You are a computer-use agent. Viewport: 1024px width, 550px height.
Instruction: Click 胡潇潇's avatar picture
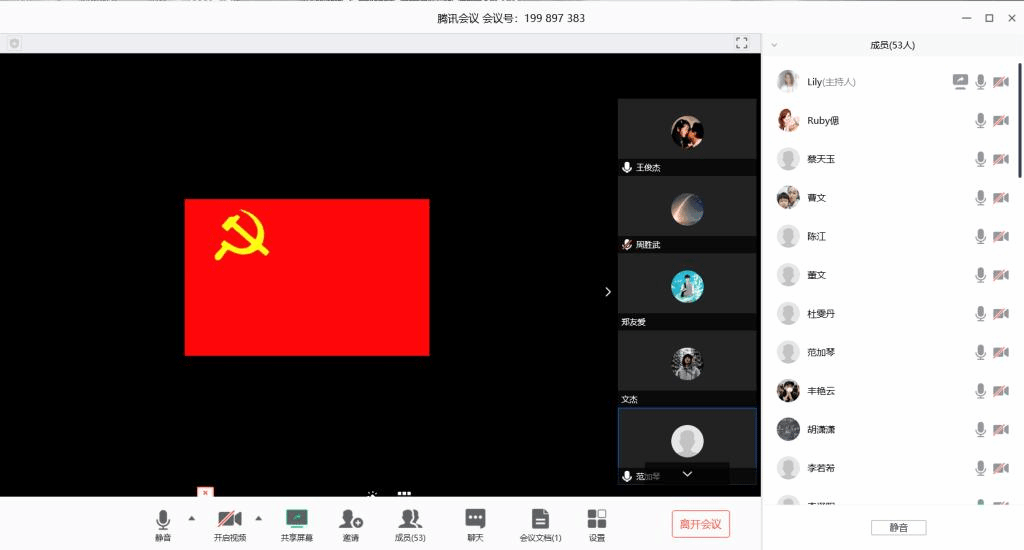tap(788, 429)
